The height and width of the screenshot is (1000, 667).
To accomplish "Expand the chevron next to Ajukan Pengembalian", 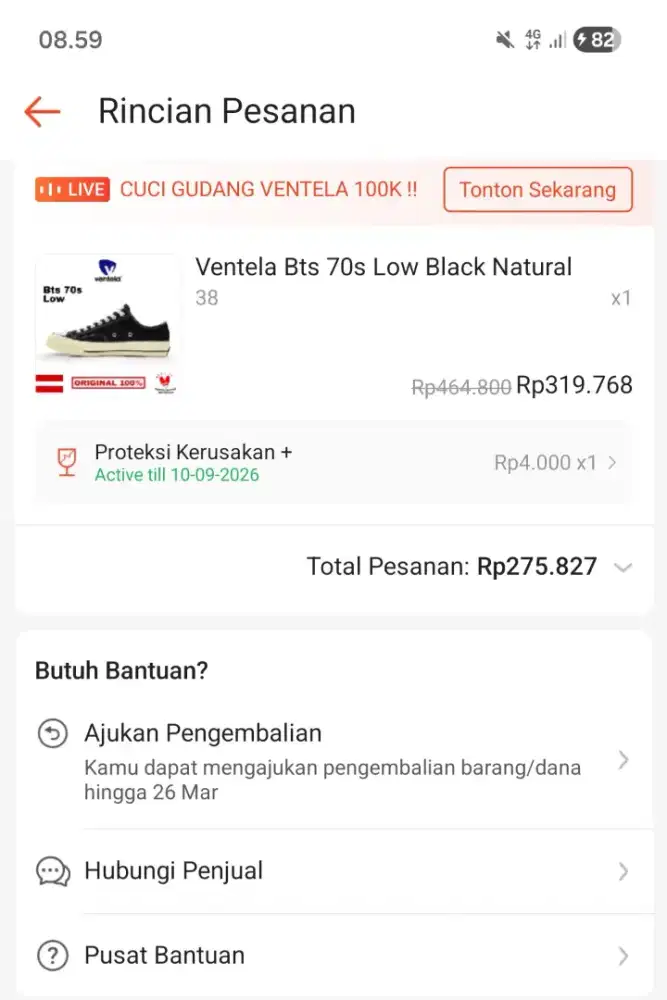I will tap(625, 760).
